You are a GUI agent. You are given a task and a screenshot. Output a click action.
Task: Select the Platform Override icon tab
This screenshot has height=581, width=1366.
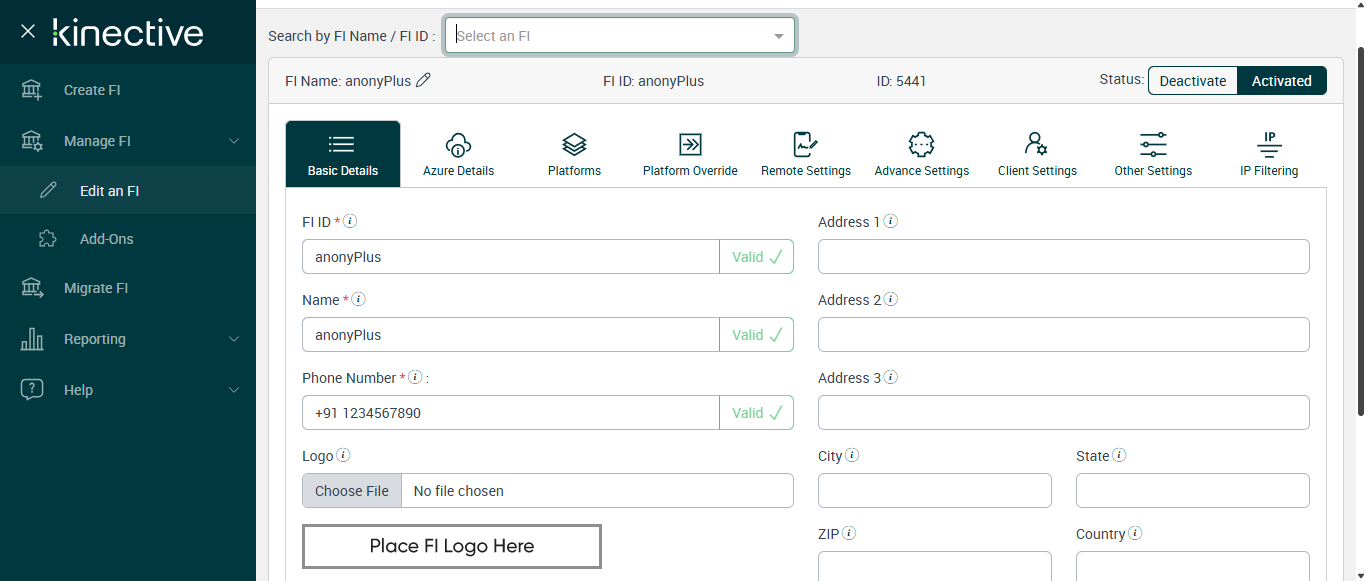click(690, 154)
